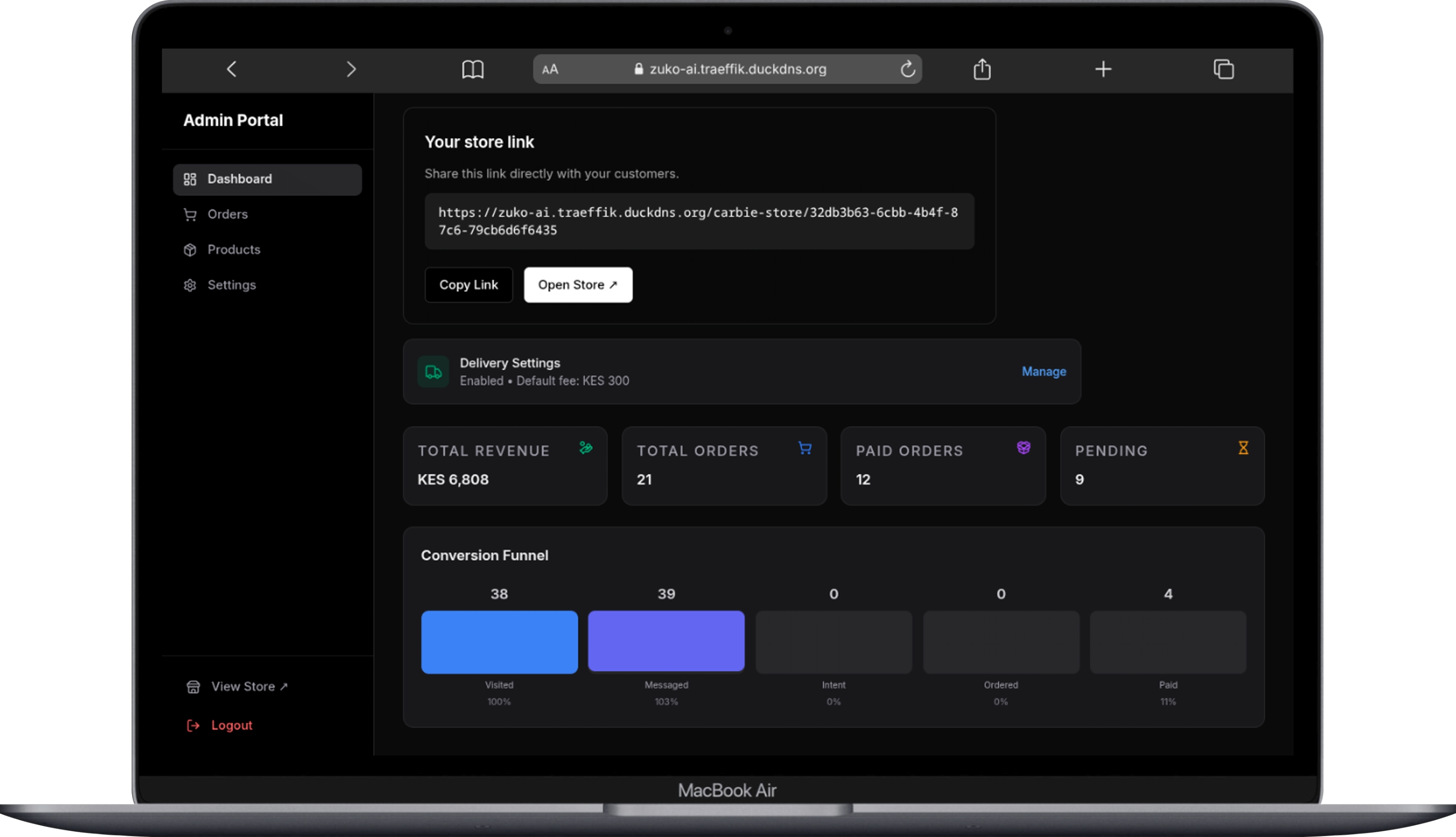
Task: Open a new browser tab with the plus icon
Action: coord(1103,69)
